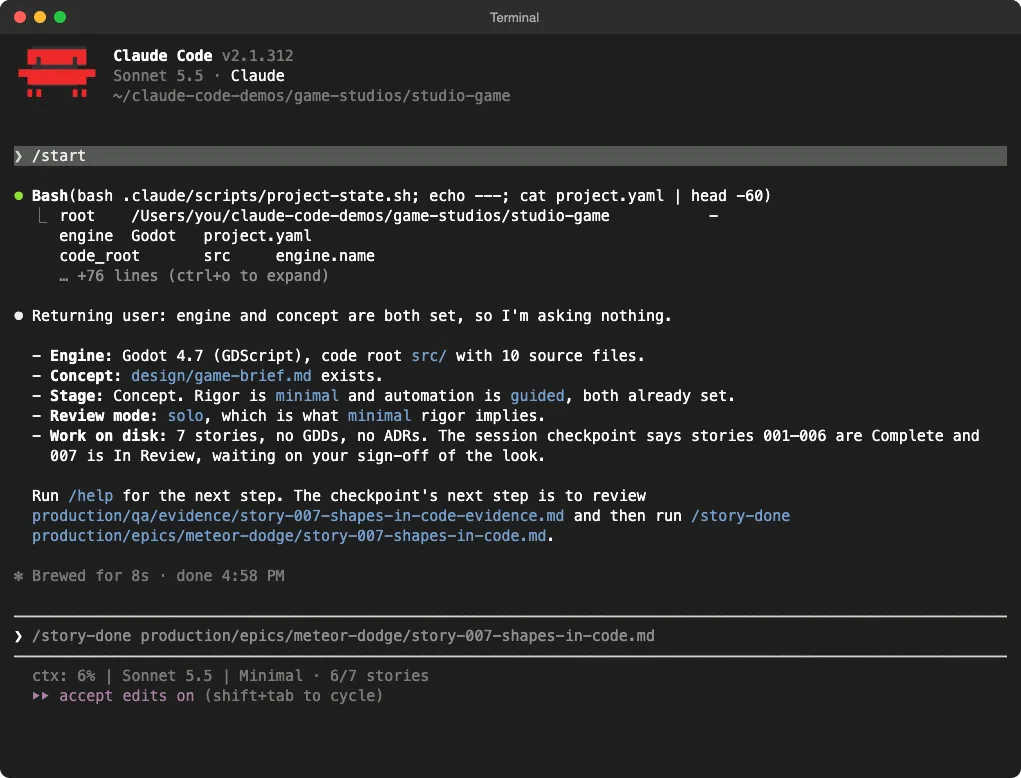Screen dimensions: 1021x778
Task: Click the 'root /Users/you/claude-code-demos' output row
Action: [389, 216]
